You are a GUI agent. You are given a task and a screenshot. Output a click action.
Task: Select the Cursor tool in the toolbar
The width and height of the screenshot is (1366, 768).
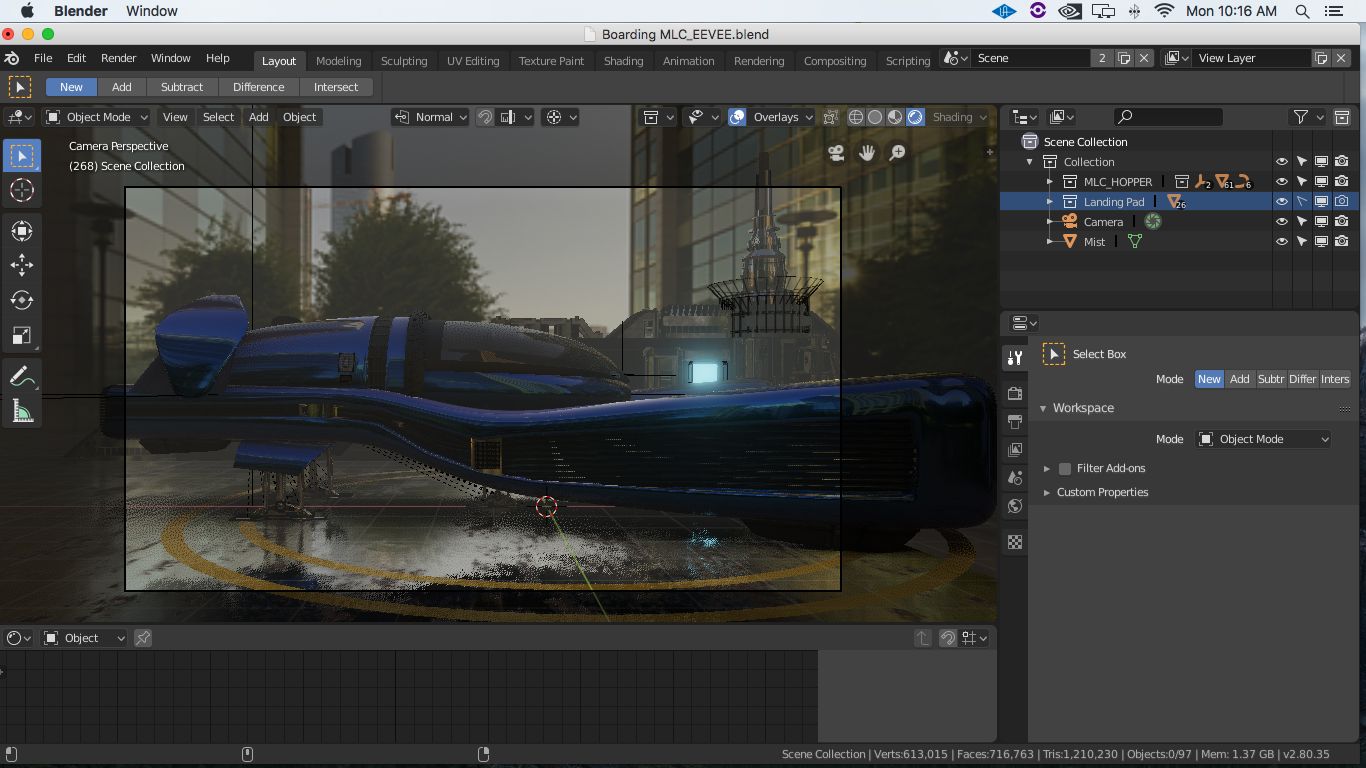coord(21,190)
